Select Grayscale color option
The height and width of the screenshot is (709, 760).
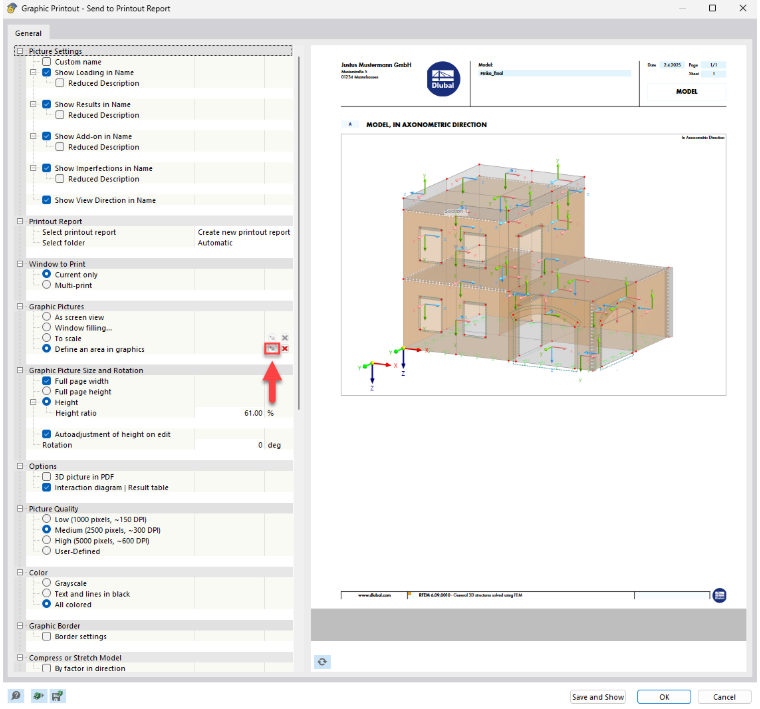tap(47, 583)
